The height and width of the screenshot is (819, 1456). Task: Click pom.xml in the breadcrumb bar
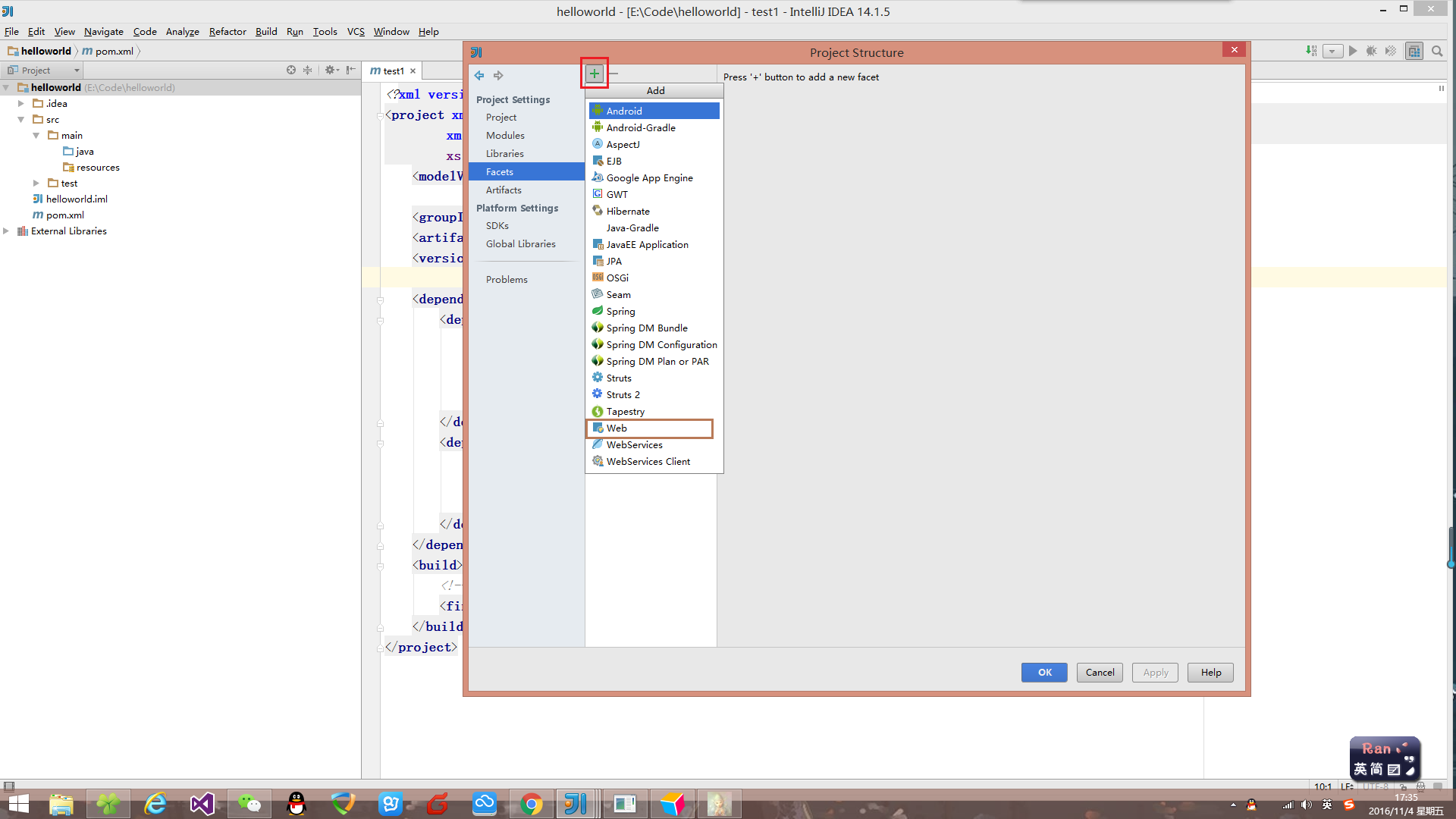(x=108, y=51)
